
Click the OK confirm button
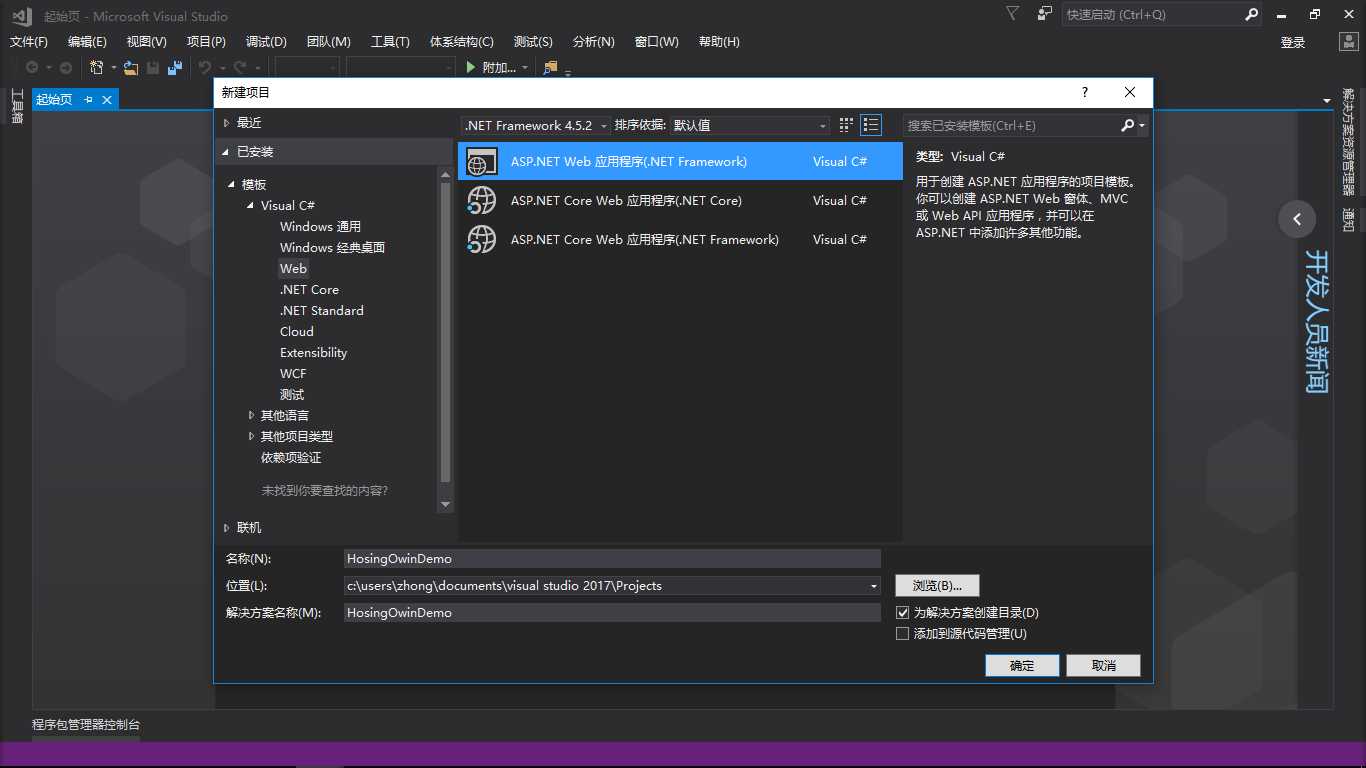pyautogui.click(x=1022, y=666)
